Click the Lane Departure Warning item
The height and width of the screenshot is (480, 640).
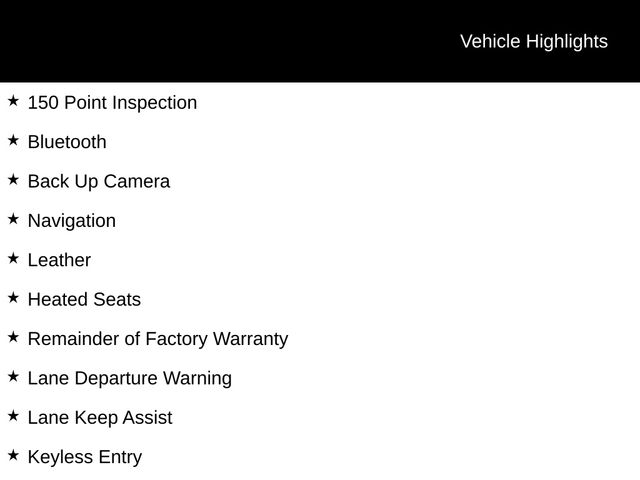tap(130, 378)
